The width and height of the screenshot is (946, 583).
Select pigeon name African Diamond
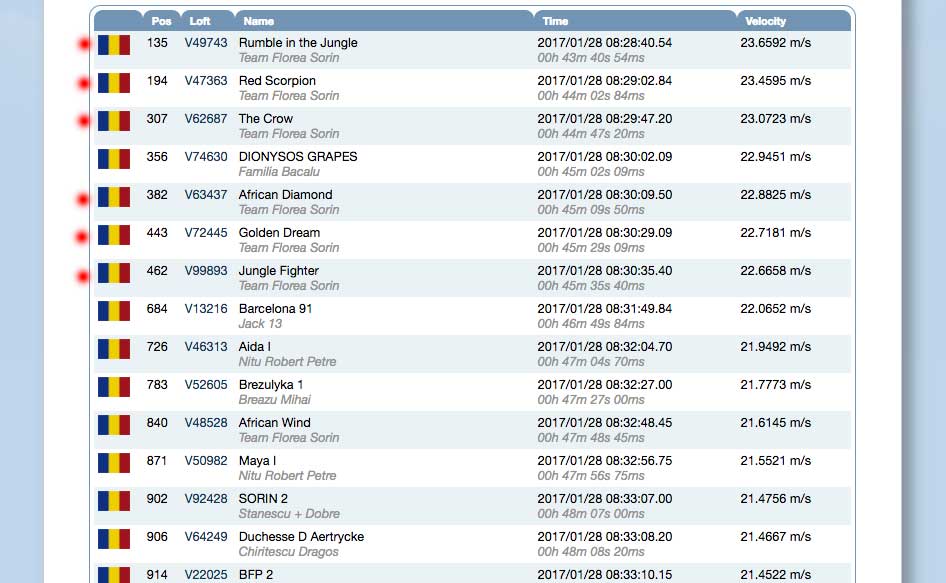[285, 195]
